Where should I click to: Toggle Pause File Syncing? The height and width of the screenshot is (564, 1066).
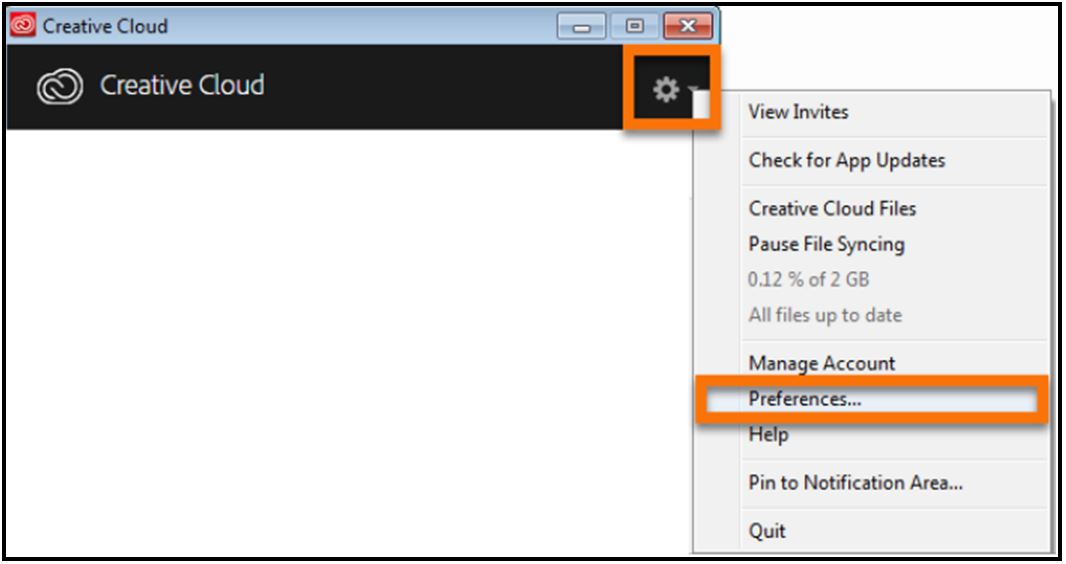(x=826, y=244)
